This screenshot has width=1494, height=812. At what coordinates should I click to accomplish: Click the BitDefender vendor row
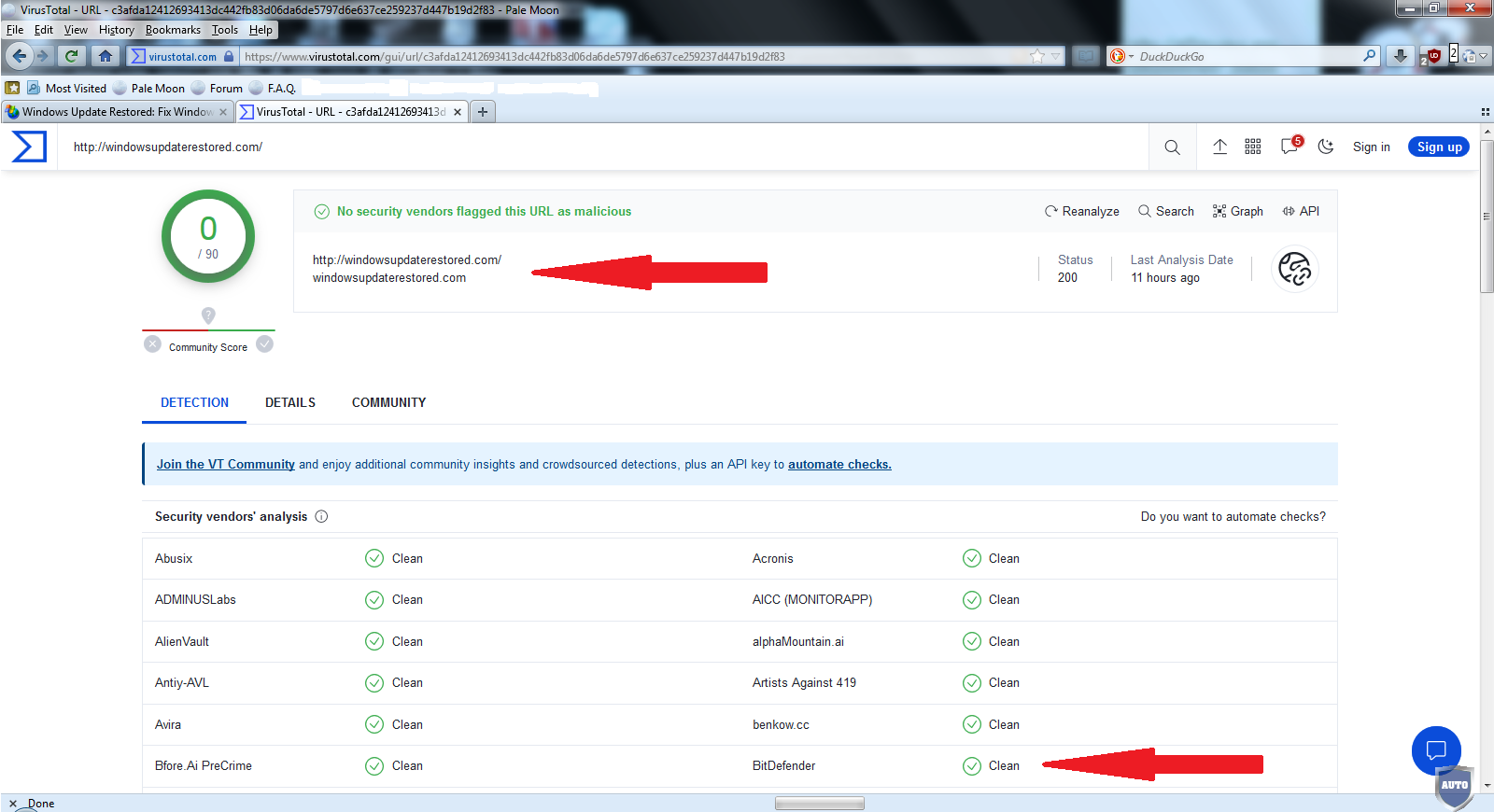pyautogui.click(x=1038, y=765)
